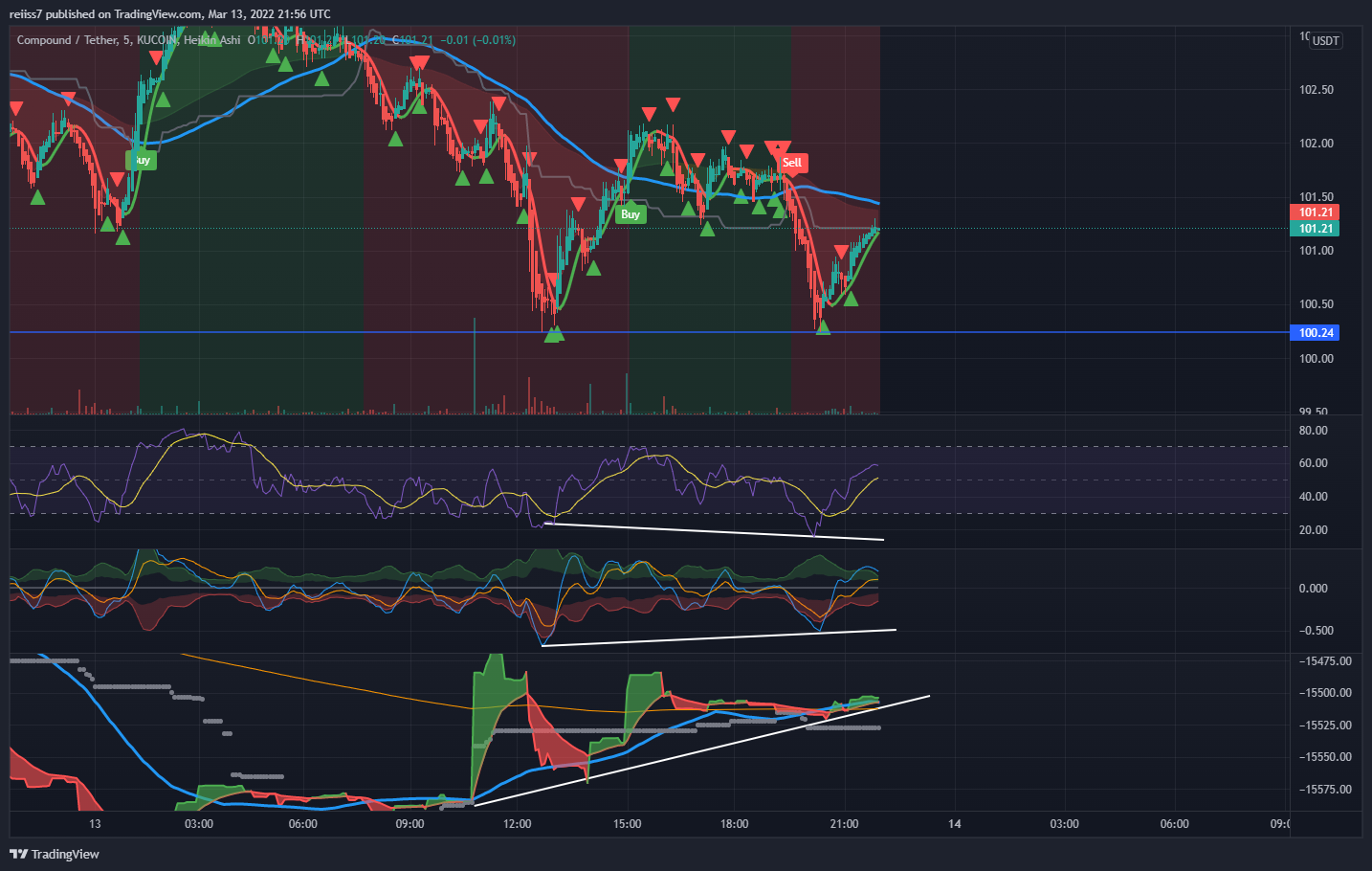Select the USDT currency label
Image resolution: width=1372 pixels, height=871 pixels.
click(1325, 40)
